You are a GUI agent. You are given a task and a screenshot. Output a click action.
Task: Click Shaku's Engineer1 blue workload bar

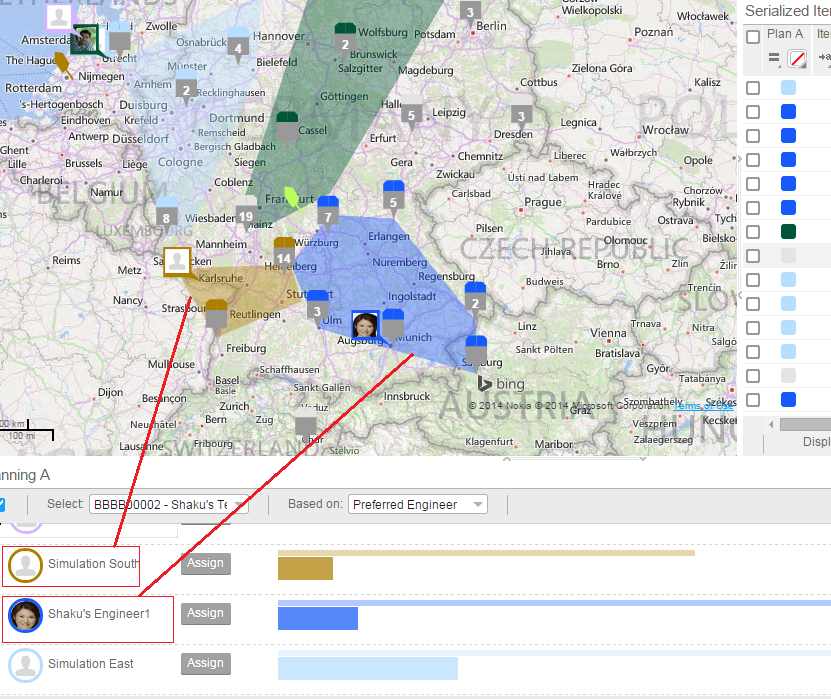pyautogui.click(x=317, y=619)
